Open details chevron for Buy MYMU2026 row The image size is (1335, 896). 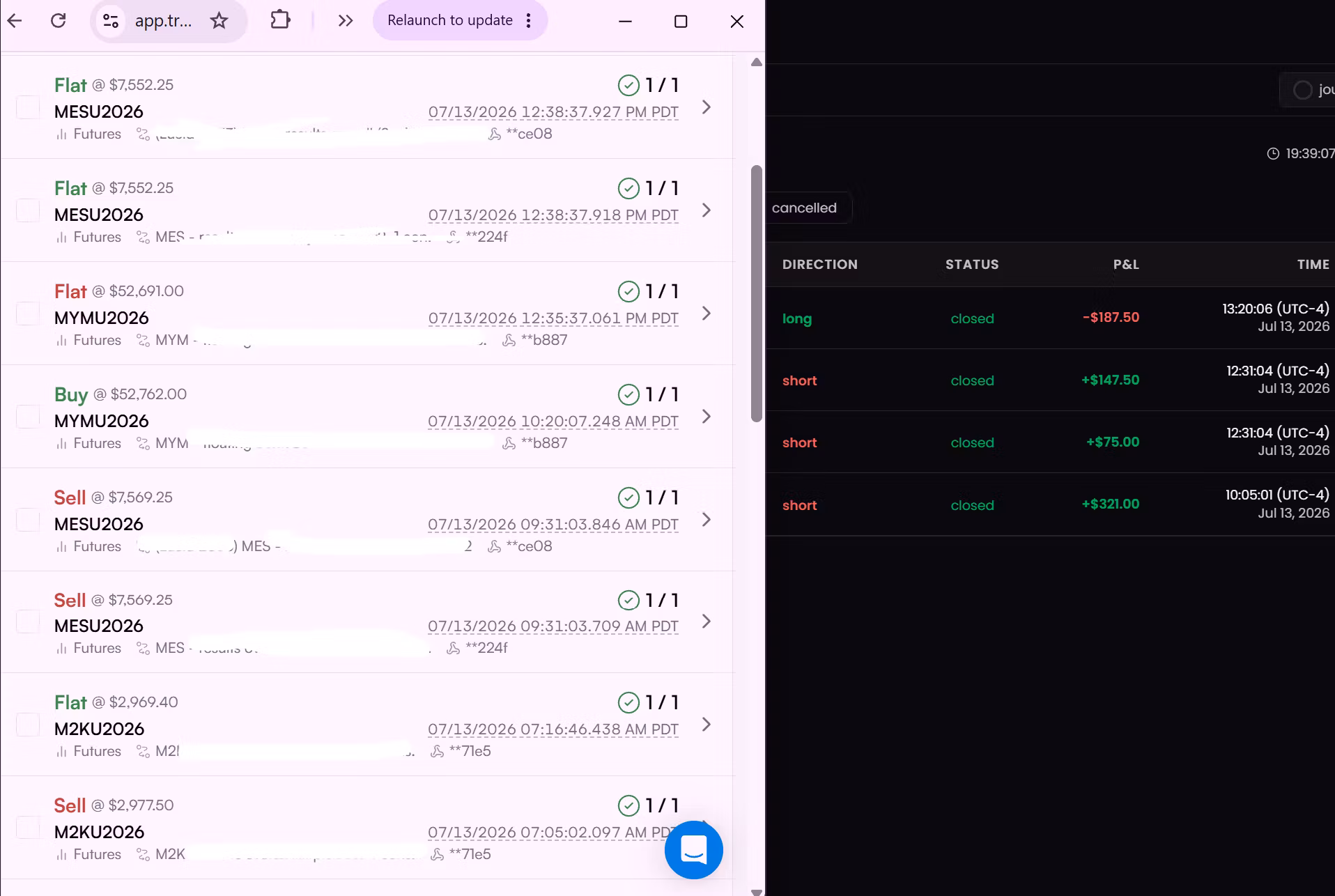[x=707, y=417]
